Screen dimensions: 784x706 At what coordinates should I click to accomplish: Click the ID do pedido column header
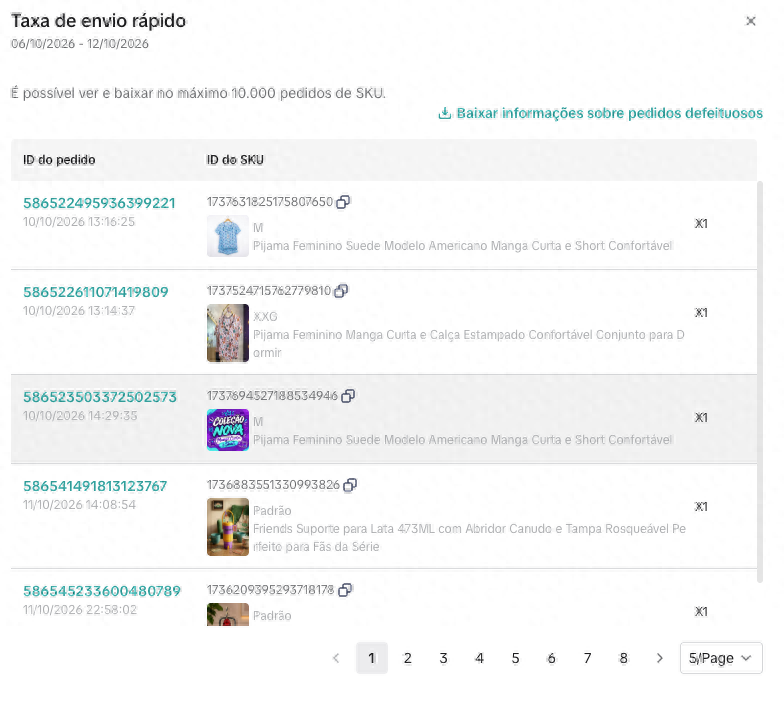pyautogui.click(x=59, y=160)
